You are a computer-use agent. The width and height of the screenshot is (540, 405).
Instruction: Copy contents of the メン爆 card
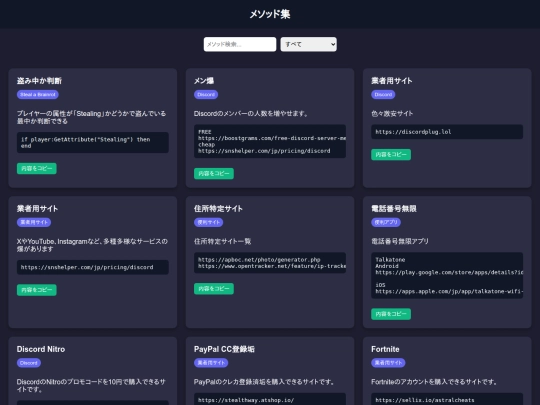[x=214, y=174]
